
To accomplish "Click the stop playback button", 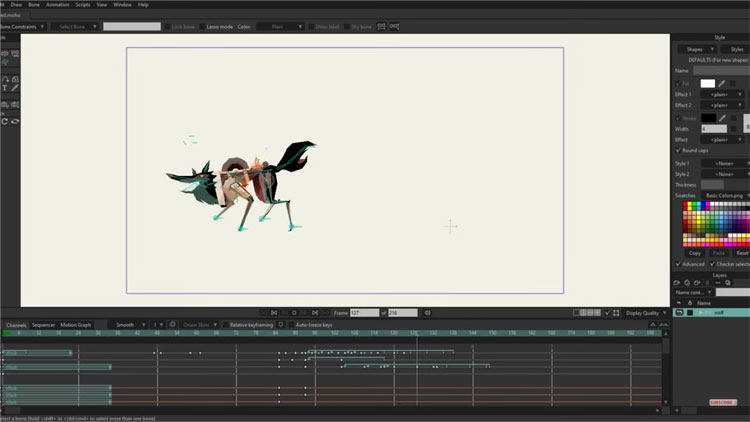I will tap(294, 313).
